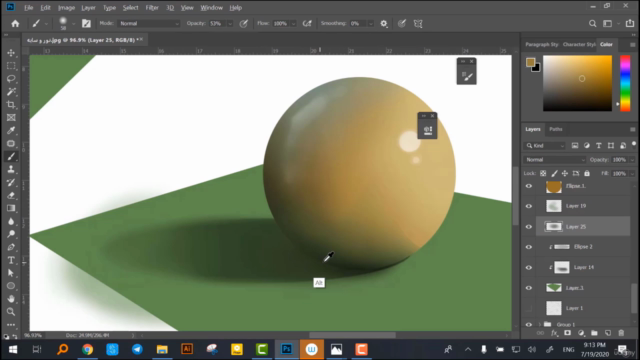640x360 pixels.
Task: Show the Layer 1 layer
Action: (529, 308)
